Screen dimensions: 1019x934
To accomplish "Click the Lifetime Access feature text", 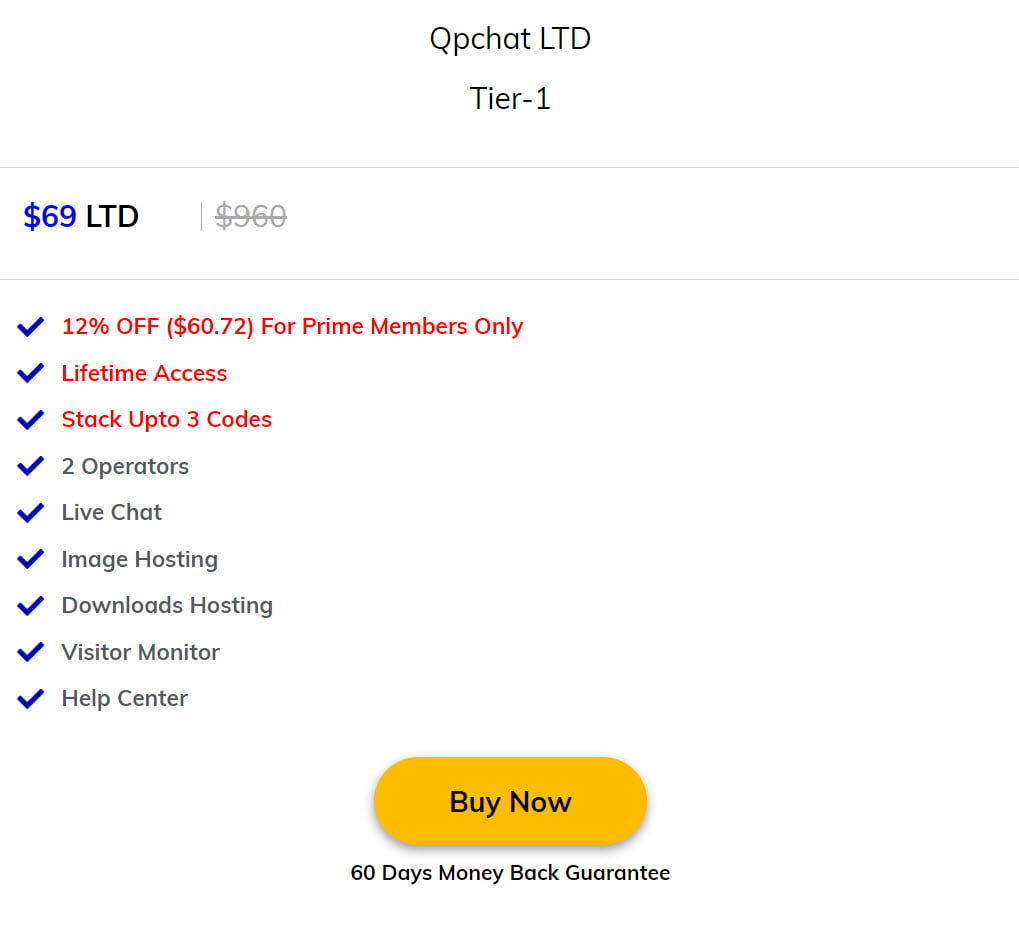I will (x=144, y=373).
